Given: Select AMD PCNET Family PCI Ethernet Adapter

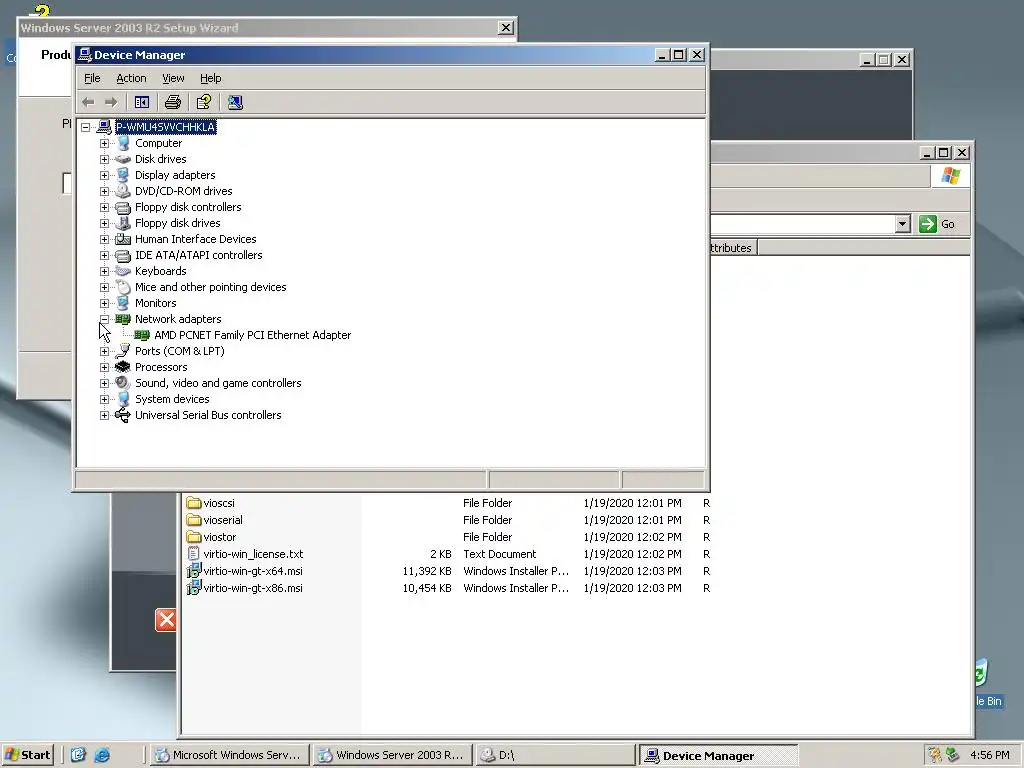Looking at the screenshot, I should pos(253,335).
